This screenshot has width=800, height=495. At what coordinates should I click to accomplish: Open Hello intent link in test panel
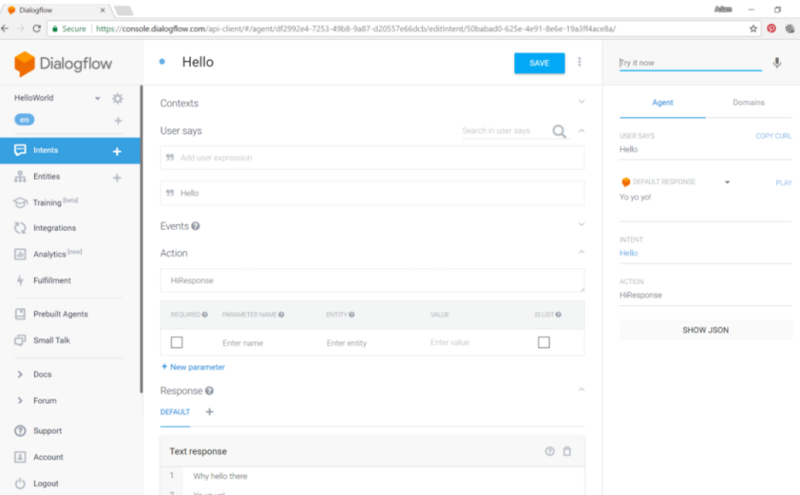point(629,253)
